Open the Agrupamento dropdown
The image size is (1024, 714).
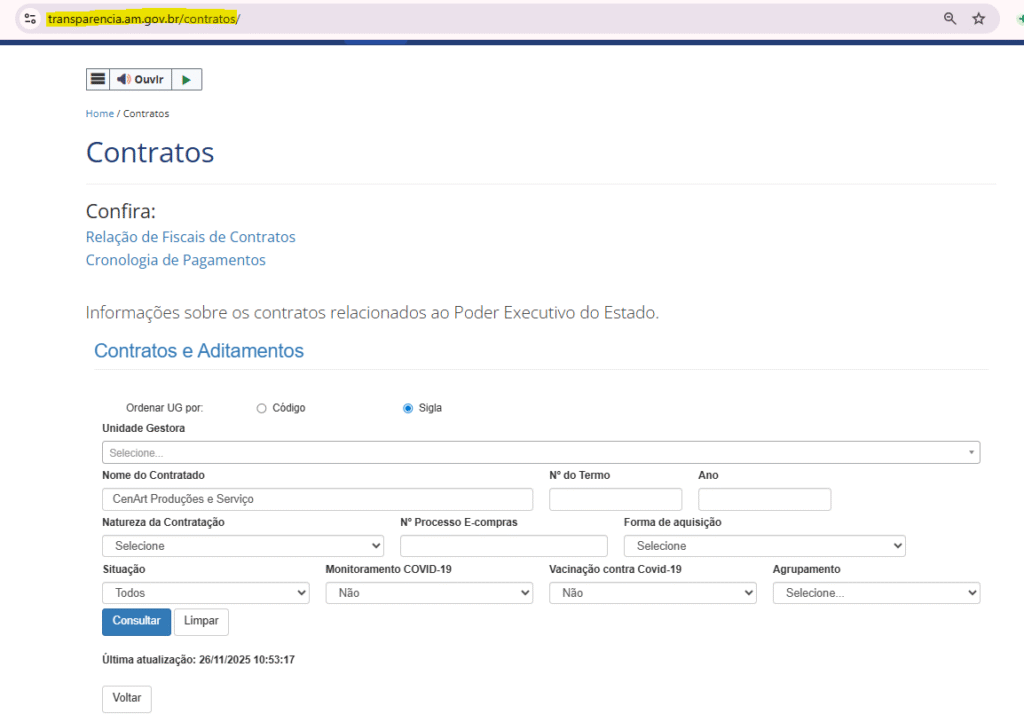coord(876,593)
